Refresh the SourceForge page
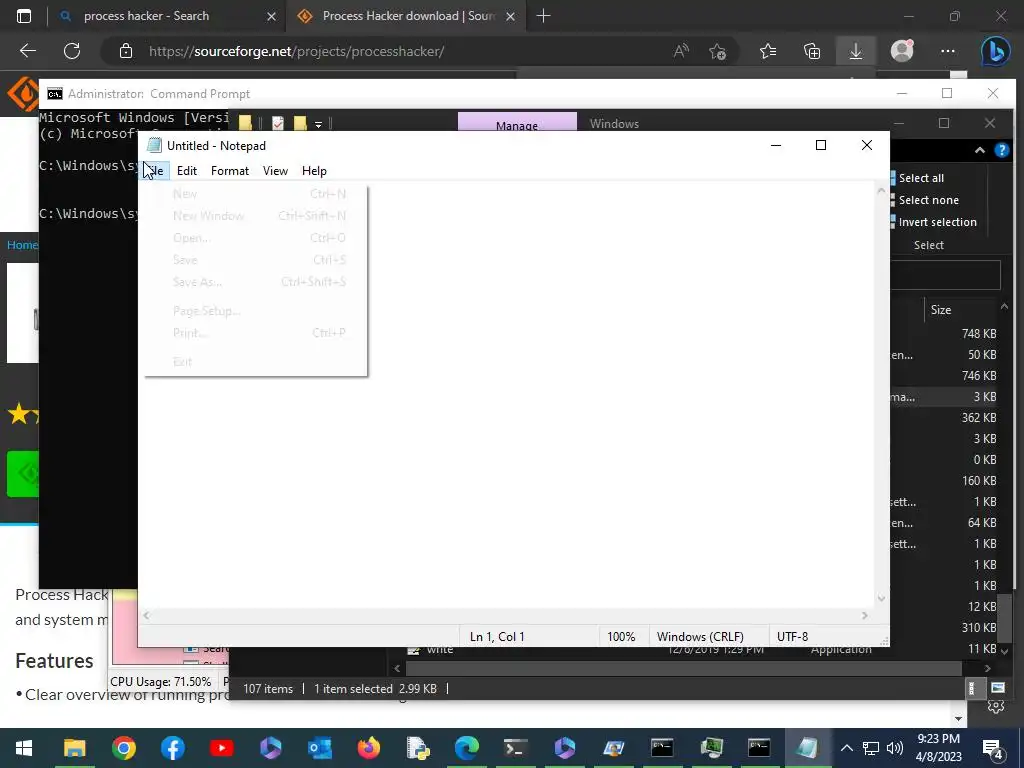The width and height of the screenshot is (1024, 768). [x=72, y=51]
